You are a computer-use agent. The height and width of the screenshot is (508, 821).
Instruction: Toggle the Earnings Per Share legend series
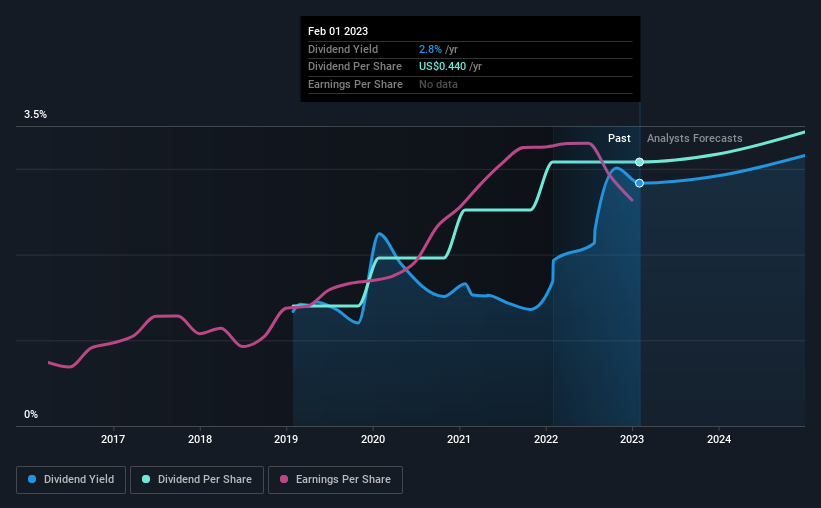pyautogui.click(x=335, y=480)
